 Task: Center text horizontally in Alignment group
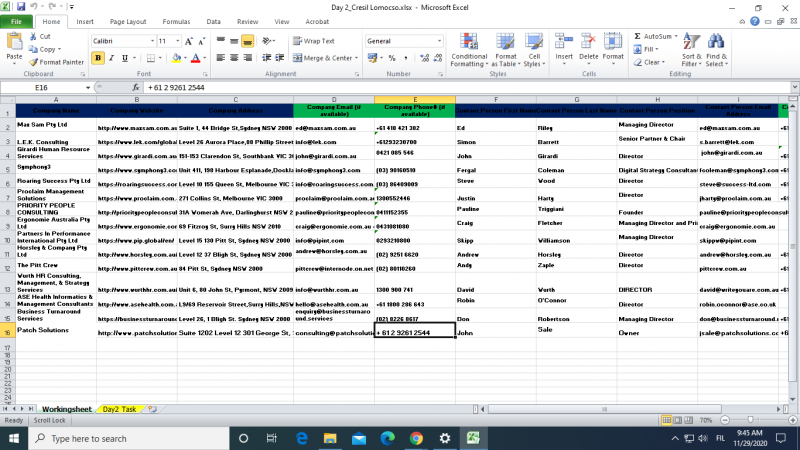pos(234,58)
